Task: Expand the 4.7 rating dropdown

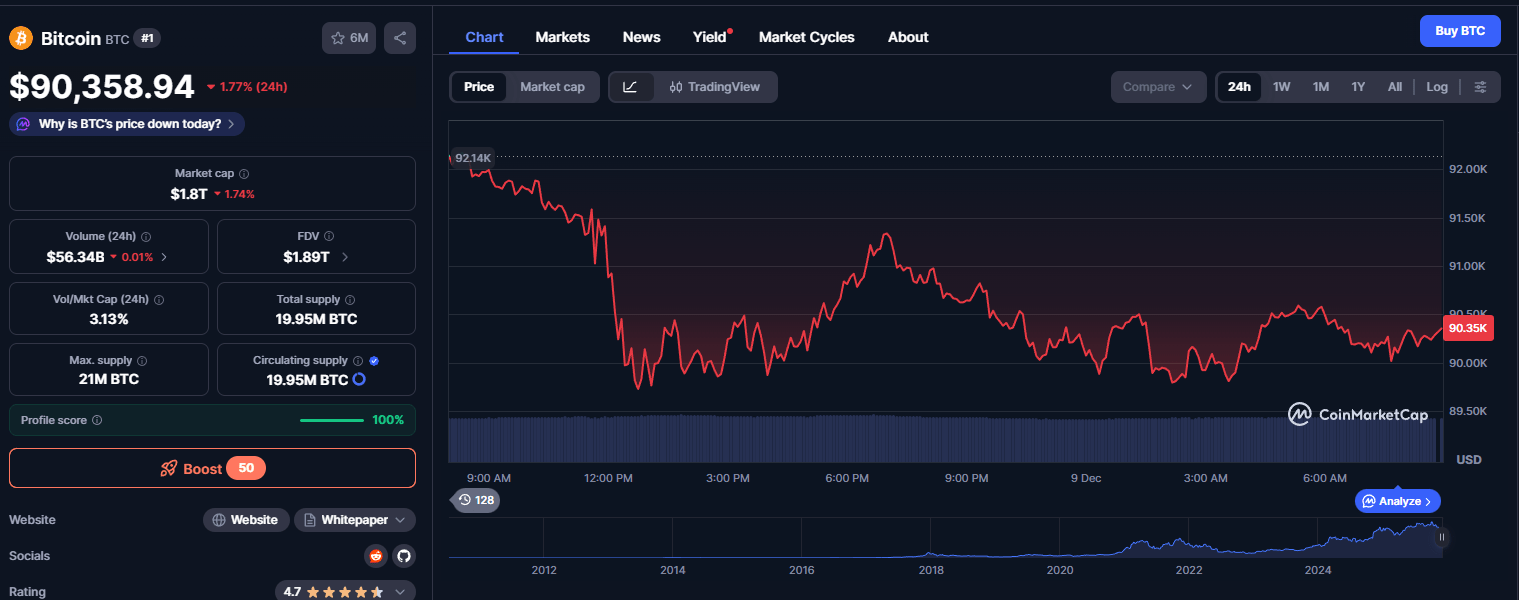Action: click(x=345, y=592)
